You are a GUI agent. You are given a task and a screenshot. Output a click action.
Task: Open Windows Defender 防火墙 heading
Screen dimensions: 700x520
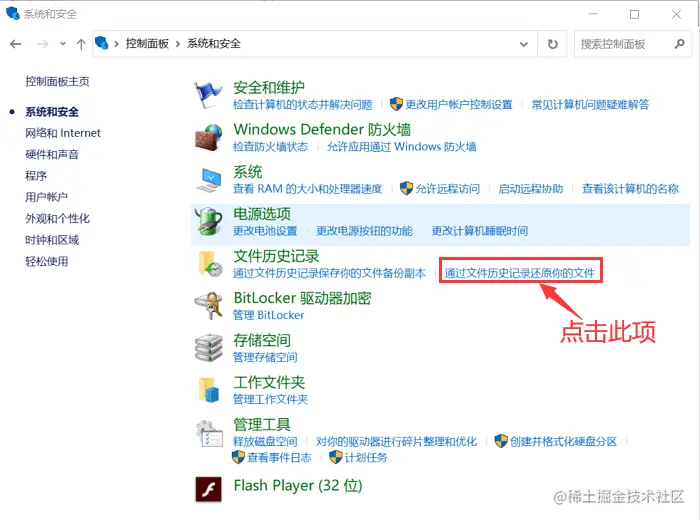click(x=322, y=129)
